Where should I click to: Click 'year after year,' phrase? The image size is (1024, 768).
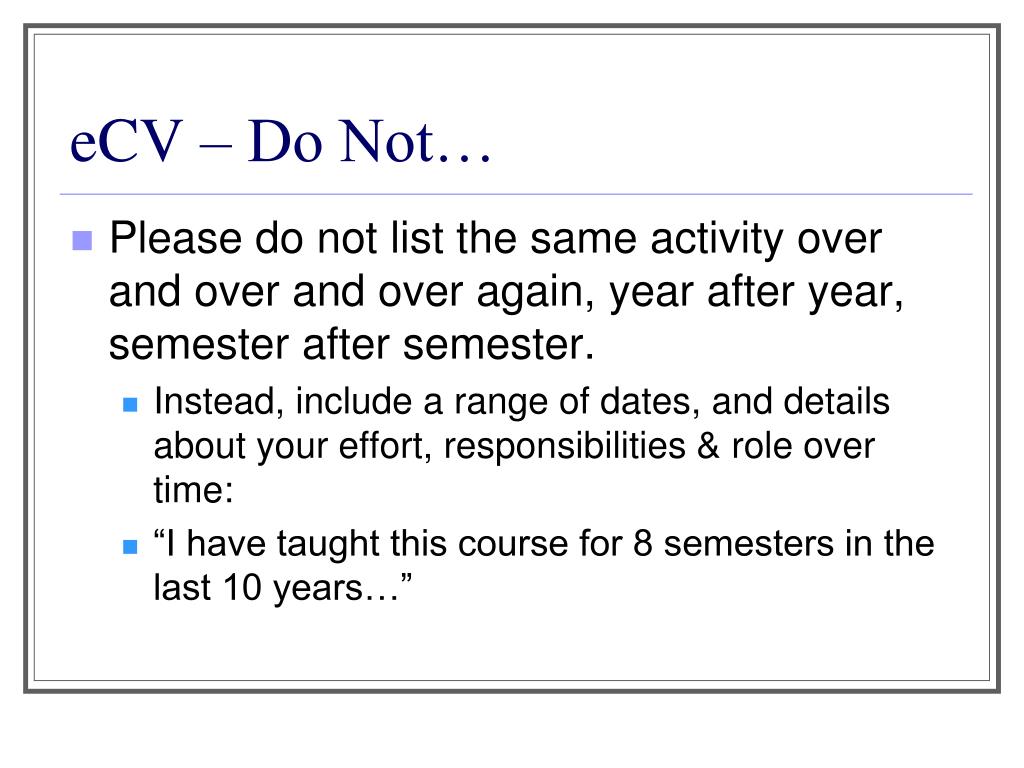[757, 292]
